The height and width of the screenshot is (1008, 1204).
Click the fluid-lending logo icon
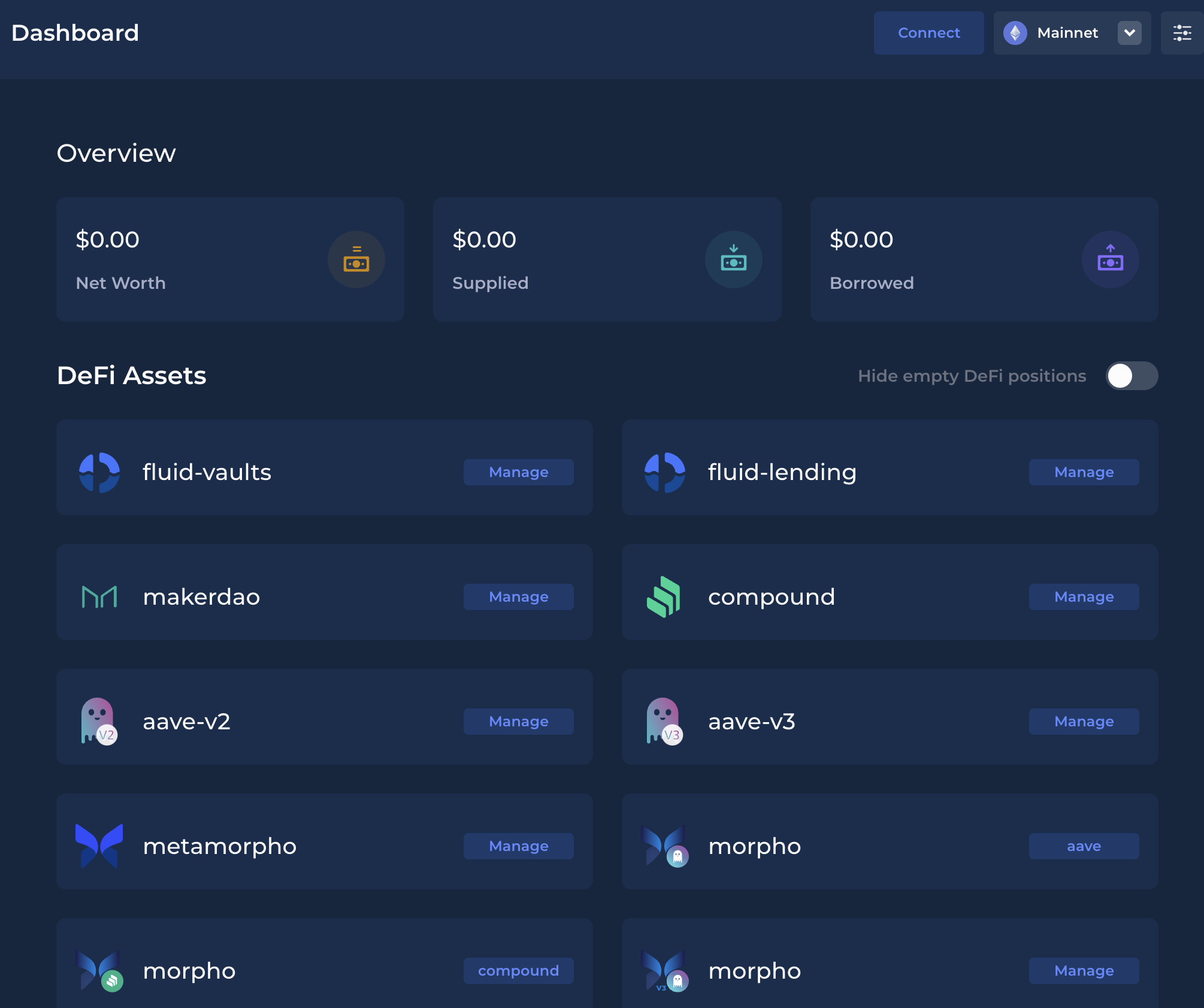[665, 472]
